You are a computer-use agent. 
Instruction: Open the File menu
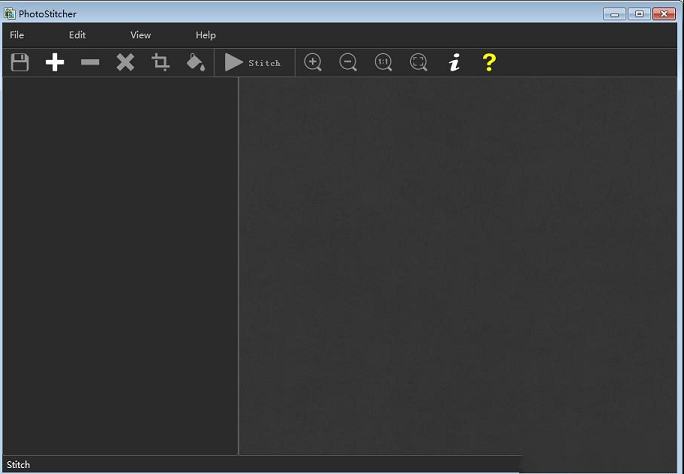[17, 35]
